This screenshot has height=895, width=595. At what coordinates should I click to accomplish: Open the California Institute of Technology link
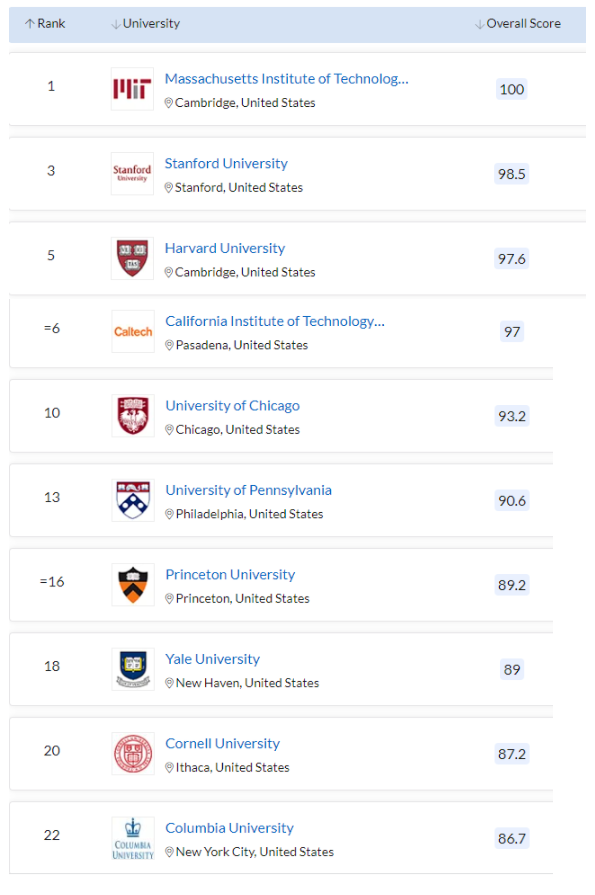(275, 321)
